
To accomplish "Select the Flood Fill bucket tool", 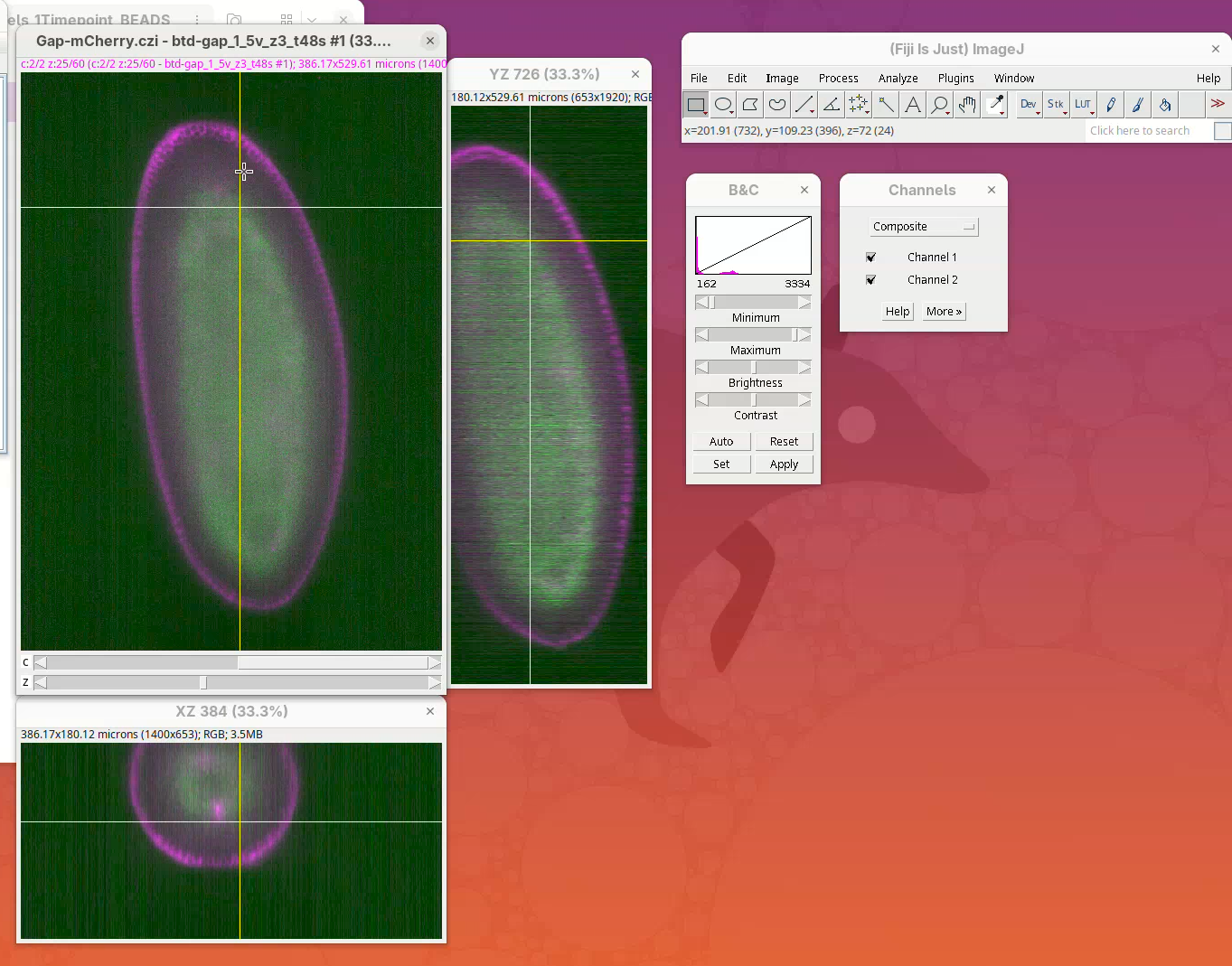I will 1165,105.
